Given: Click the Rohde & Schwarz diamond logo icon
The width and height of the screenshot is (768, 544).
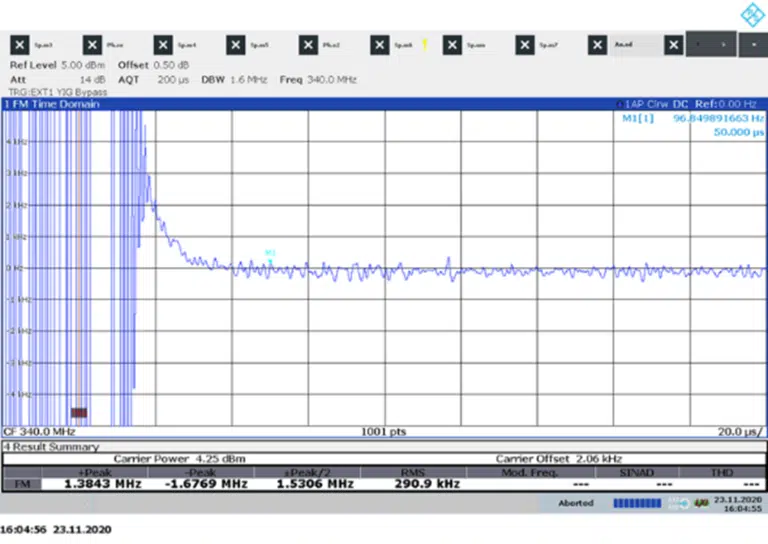Looking at the screenshot, I should pos(751,14).
